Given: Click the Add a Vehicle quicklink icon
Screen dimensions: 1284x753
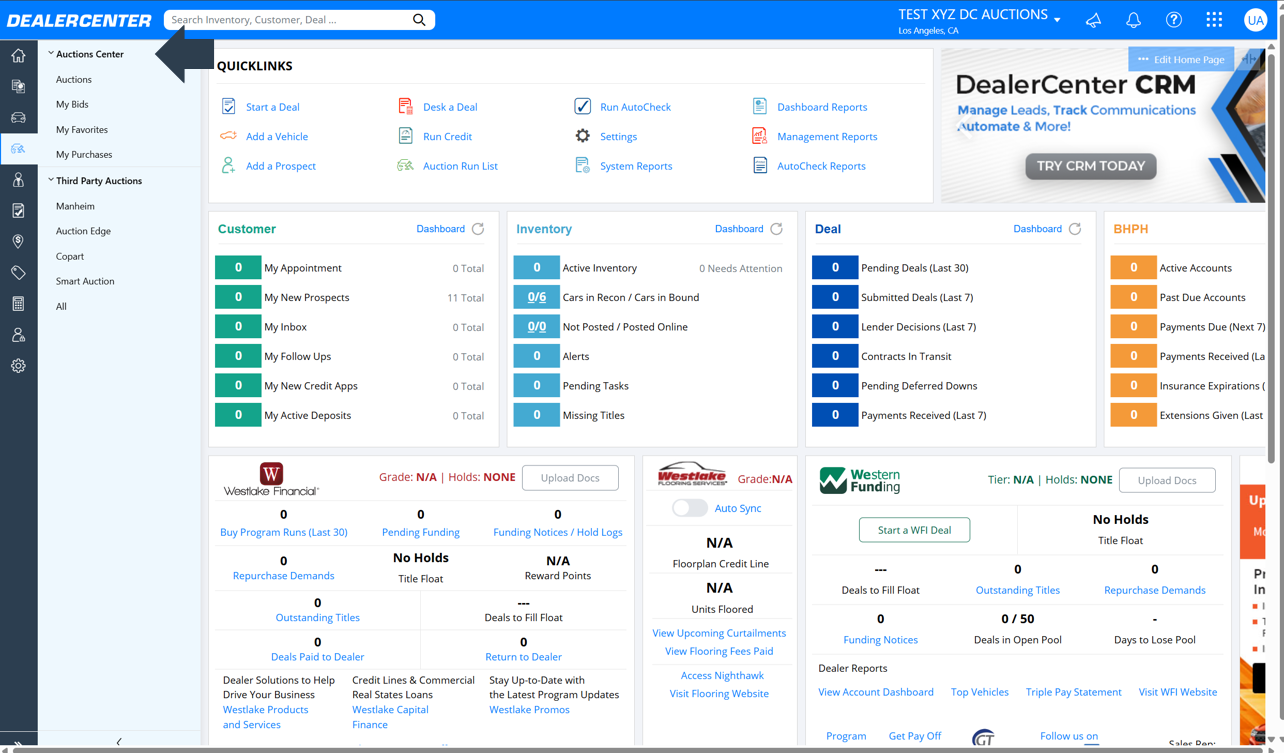Looking at the screenshot, I should click(x=228, y=136).
